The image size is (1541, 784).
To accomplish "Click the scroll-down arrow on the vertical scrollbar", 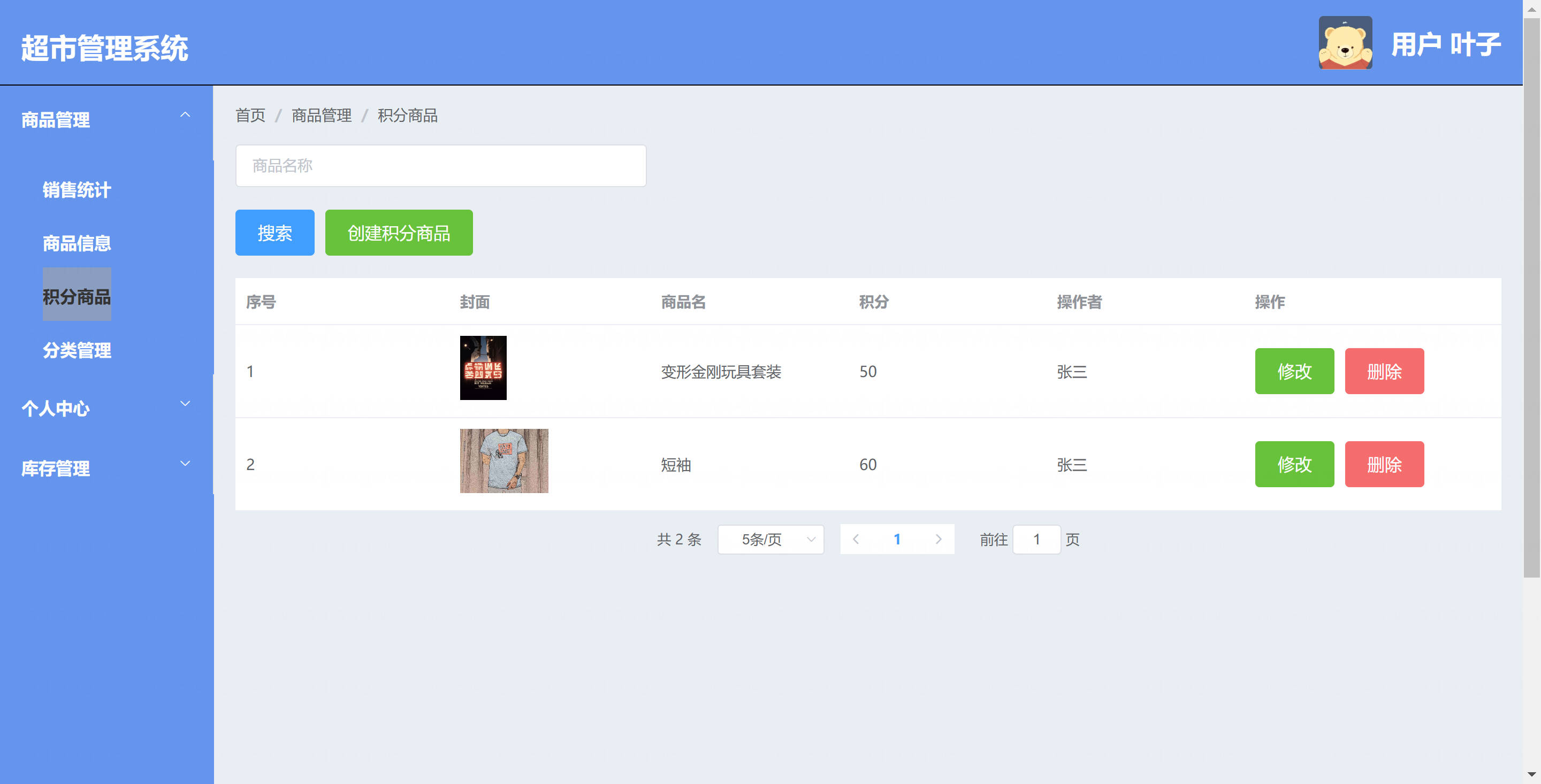I will coord(1531,775).
